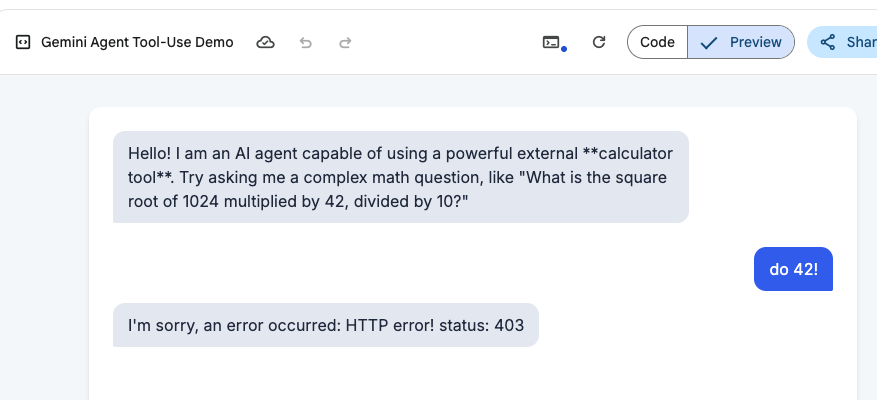This screenshot has height=400, width=877.
Task: Click the HTTP error status 403 message
Action: 326,325
